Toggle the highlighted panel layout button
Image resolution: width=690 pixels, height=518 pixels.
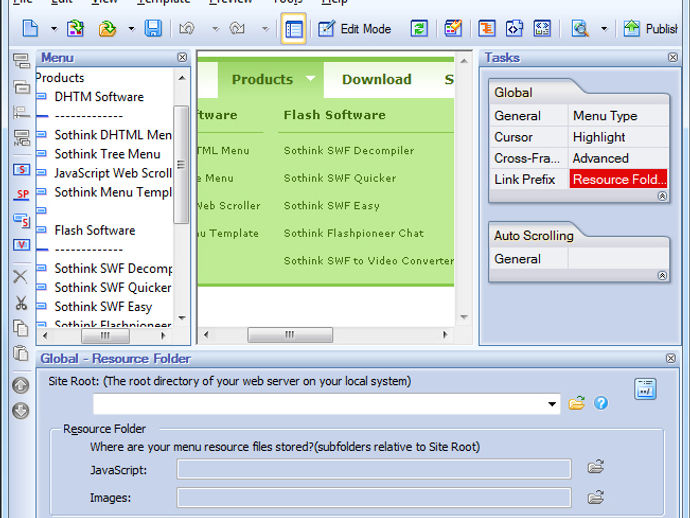294,29
